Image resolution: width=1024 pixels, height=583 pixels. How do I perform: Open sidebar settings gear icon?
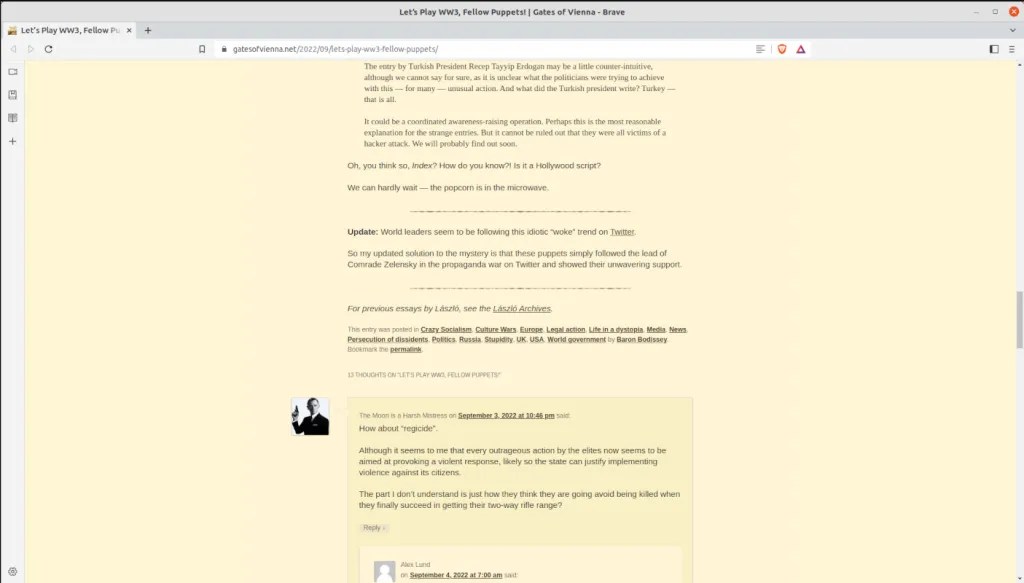coord(13,571)
